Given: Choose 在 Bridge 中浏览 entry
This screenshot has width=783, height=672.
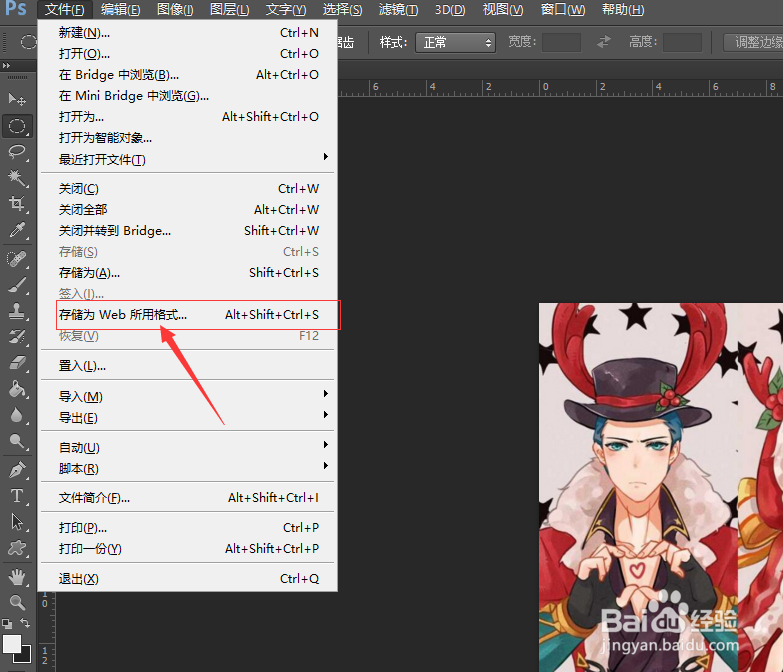Looking at the screenshot, I should click(x=188, y=75).
